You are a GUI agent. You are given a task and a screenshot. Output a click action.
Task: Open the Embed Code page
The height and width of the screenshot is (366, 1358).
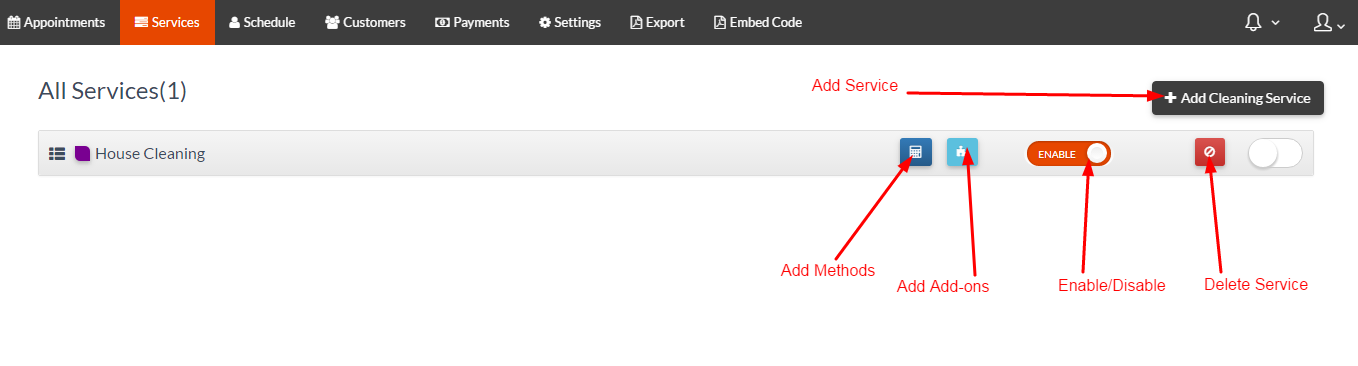(x=758, y=22)
